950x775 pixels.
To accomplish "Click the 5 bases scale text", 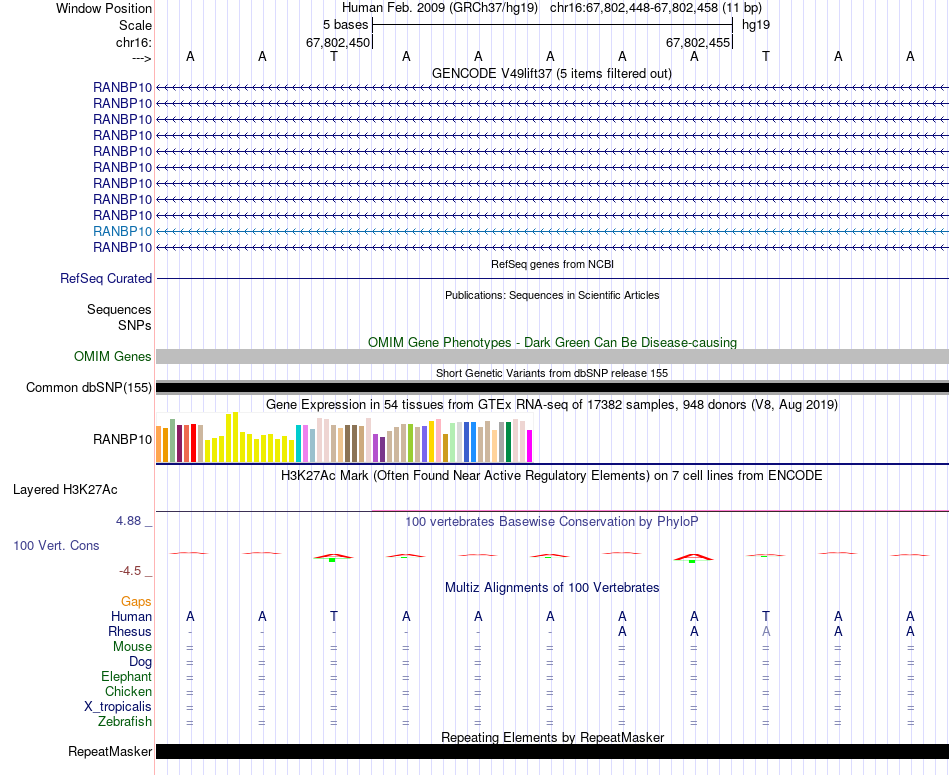I will (x=345, y=25).
